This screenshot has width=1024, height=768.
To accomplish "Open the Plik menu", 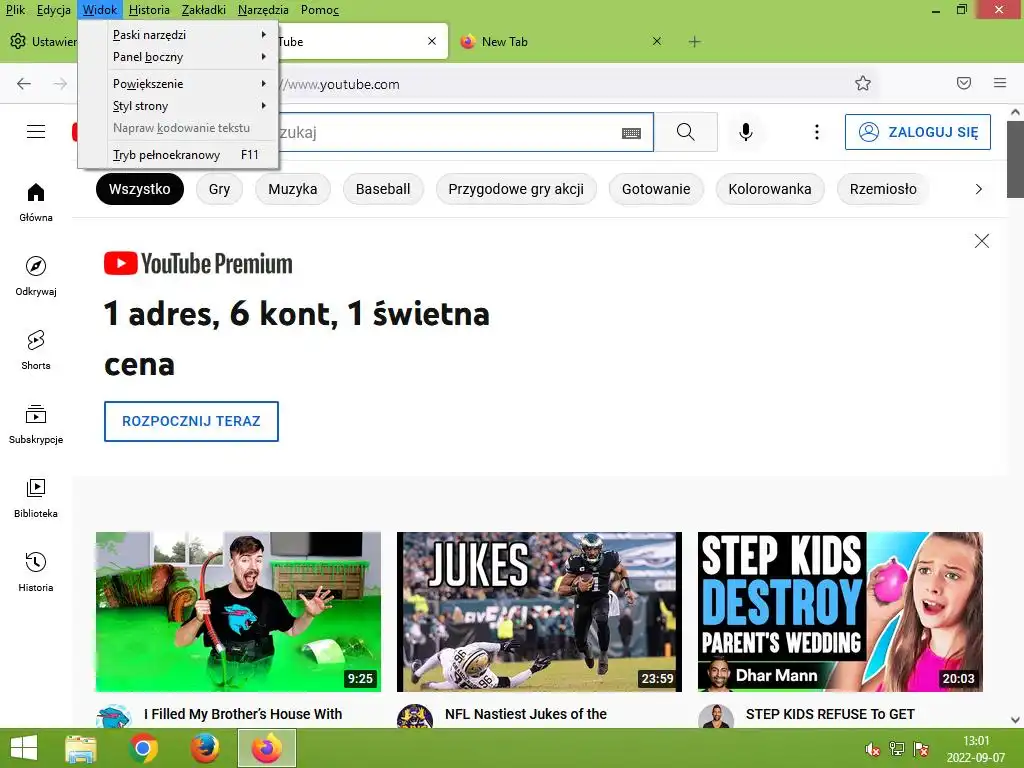I will tap(15, 10).
